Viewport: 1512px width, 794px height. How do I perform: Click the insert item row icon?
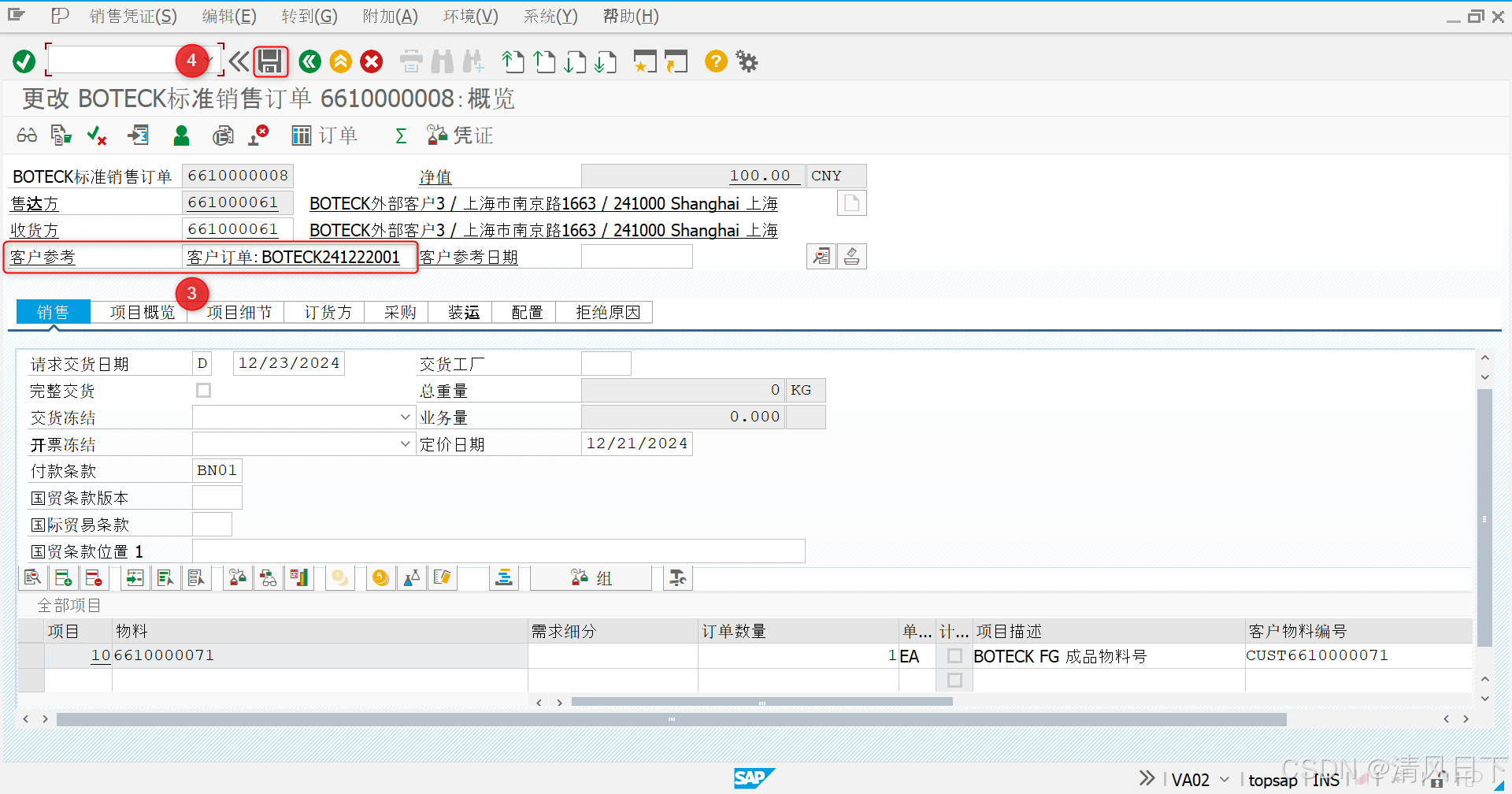63,578
